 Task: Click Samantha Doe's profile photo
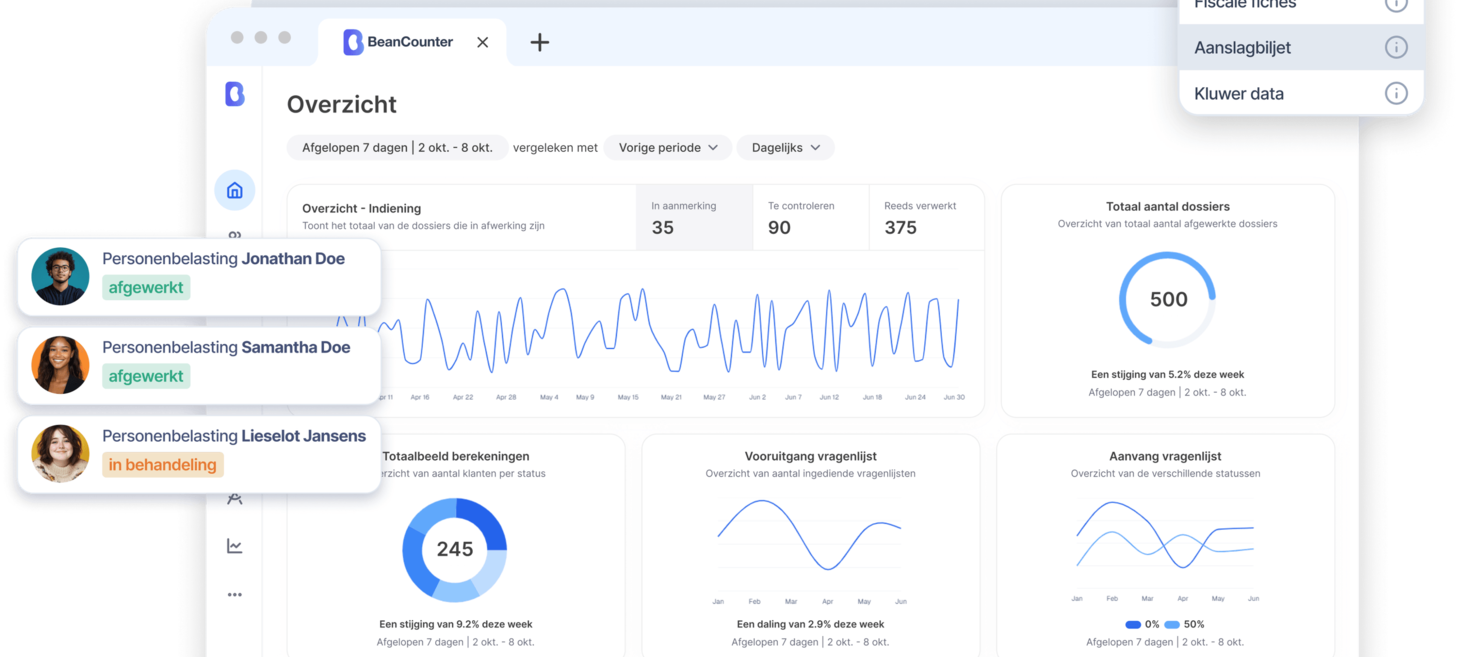click(60, 365)
